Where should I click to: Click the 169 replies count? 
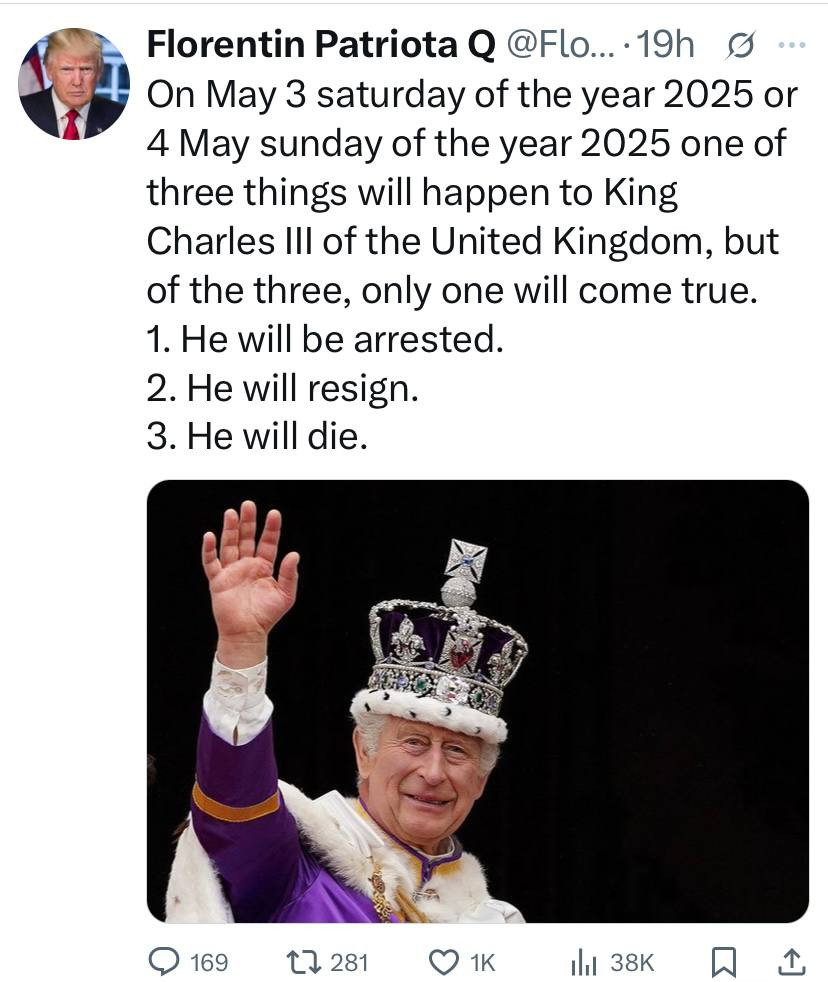coord(209,962)
